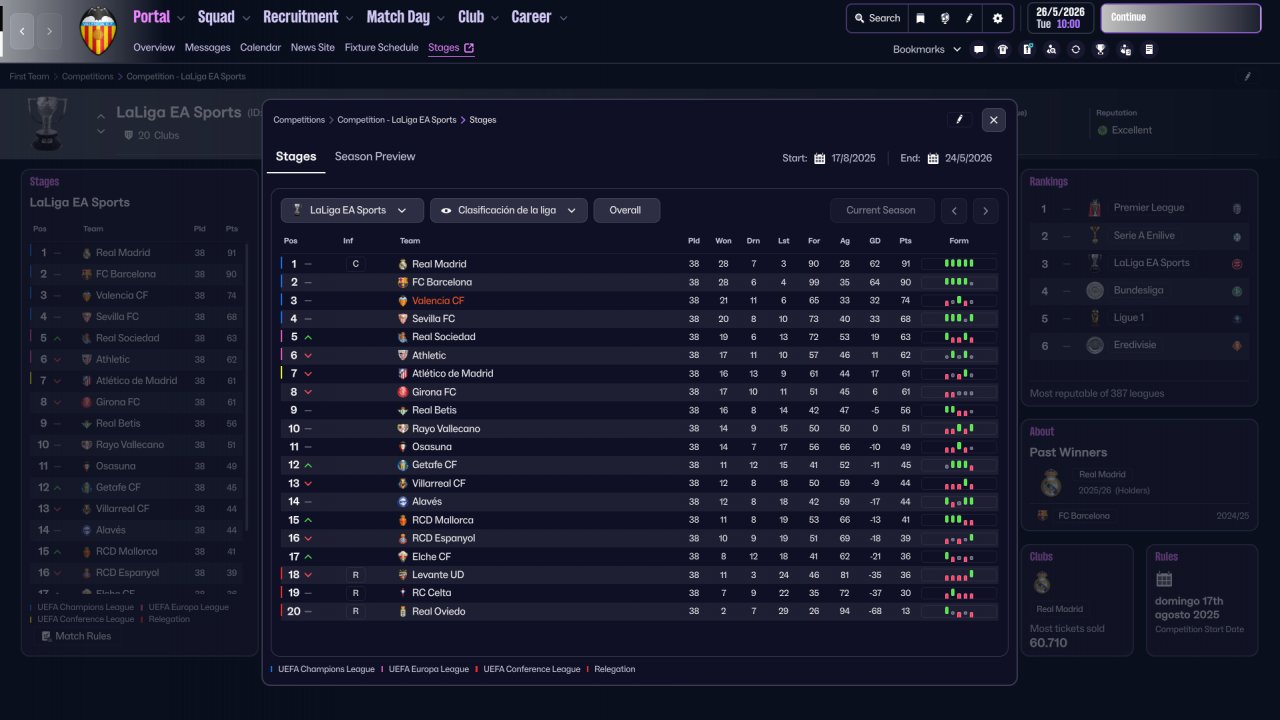Open the bookmark icon beside Search
Viewport: 1280px width, 720px height.
(x=921, y=18)
